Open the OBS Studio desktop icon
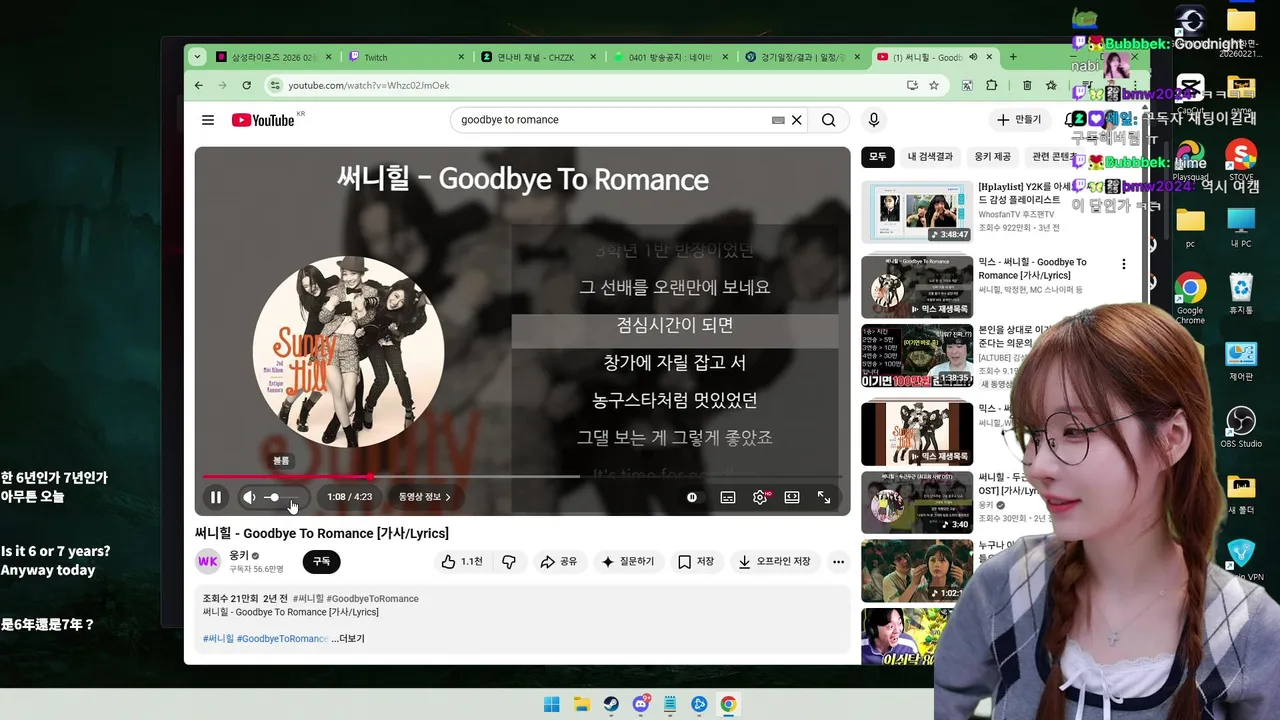The width and height of the screenshot is (1280, 720). click(1241, 427)
